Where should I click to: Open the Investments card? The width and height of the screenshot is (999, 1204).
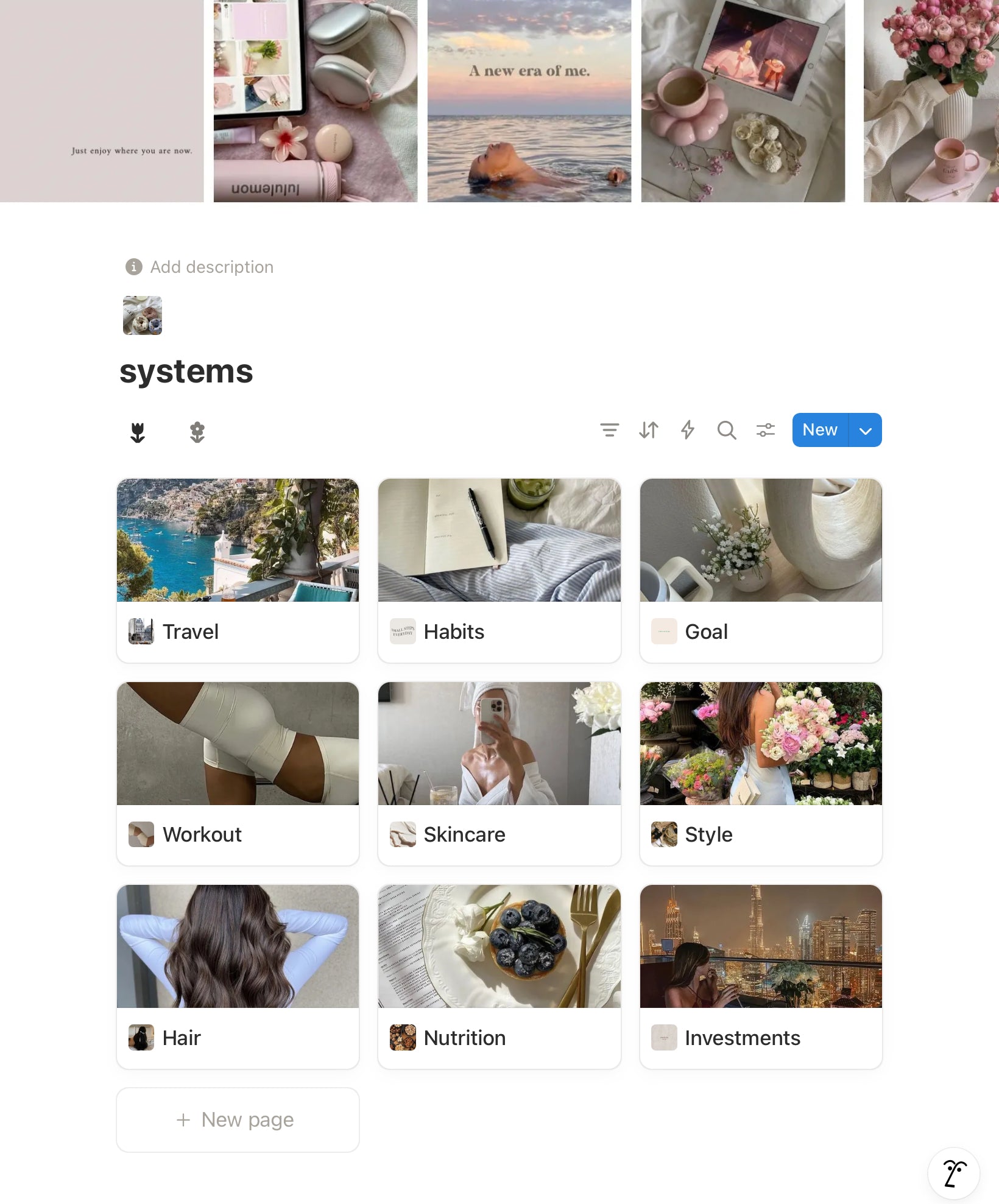[x=761, y=977]
